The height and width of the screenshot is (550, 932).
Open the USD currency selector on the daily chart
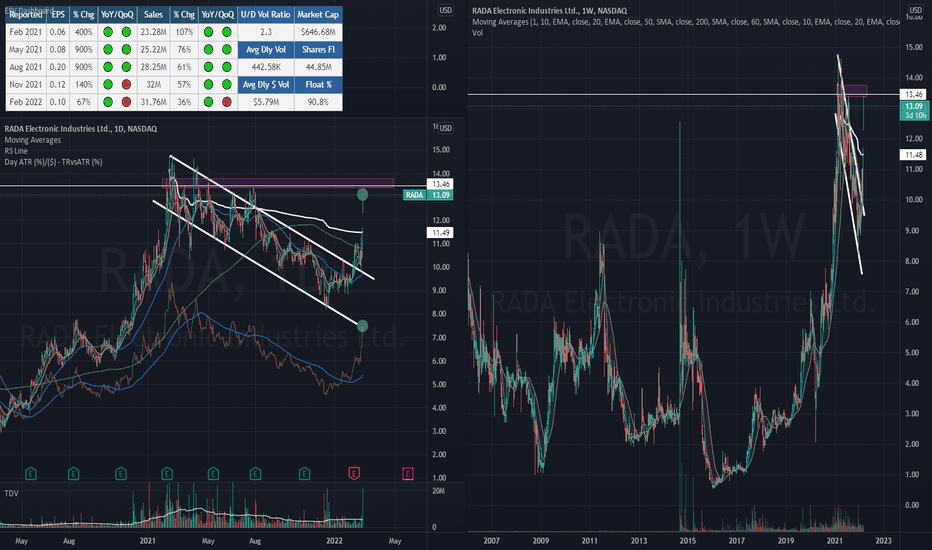445,128
